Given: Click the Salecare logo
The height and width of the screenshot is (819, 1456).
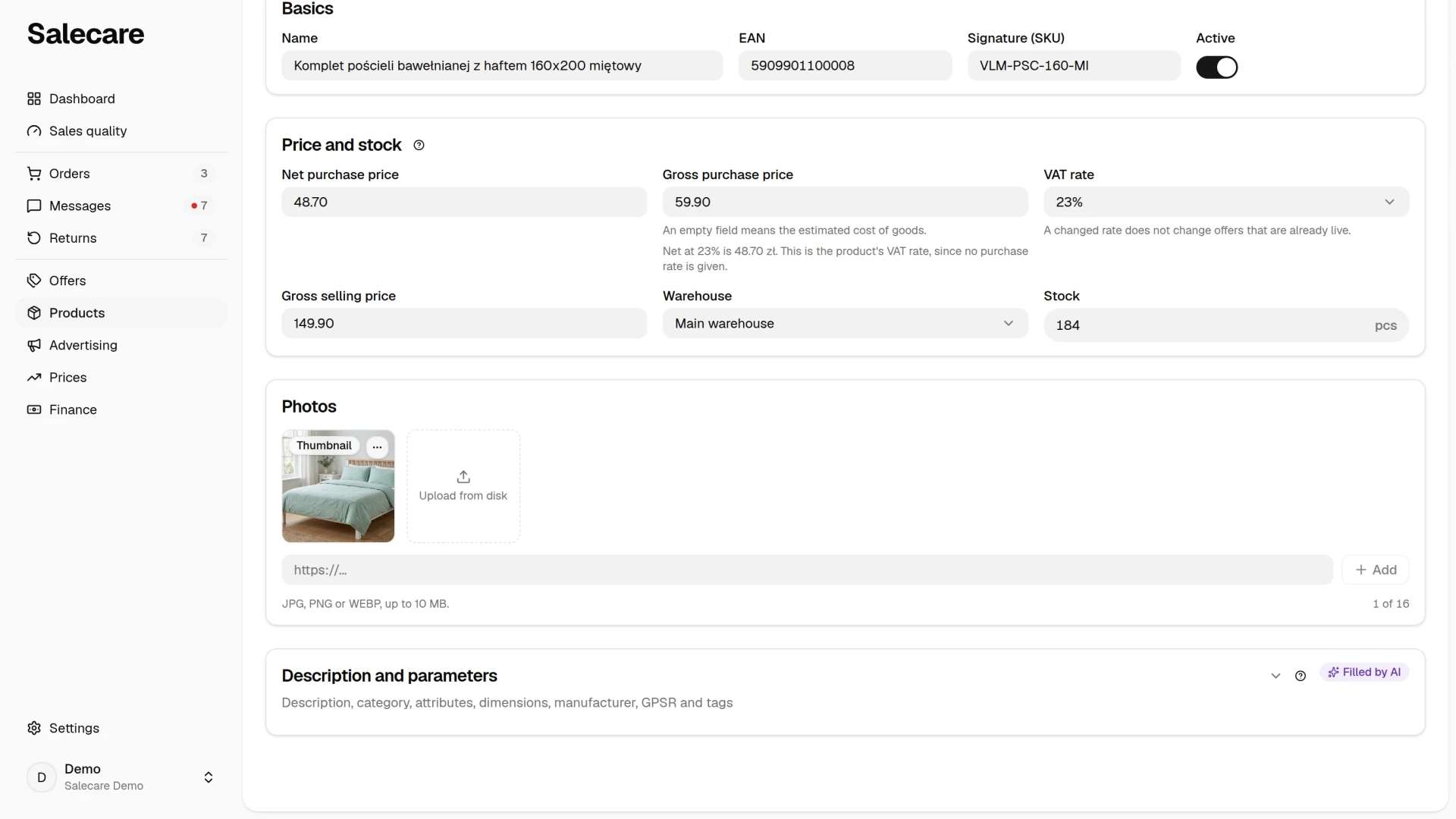Looking at the screenshot, I should click(x=86, y=34).
